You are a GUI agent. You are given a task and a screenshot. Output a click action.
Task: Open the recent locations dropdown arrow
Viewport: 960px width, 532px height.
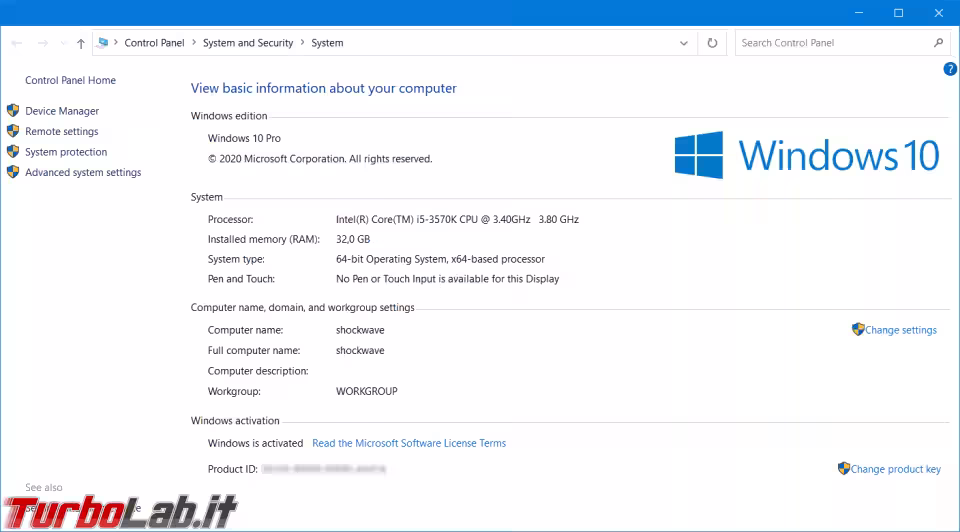pos(63,44)
